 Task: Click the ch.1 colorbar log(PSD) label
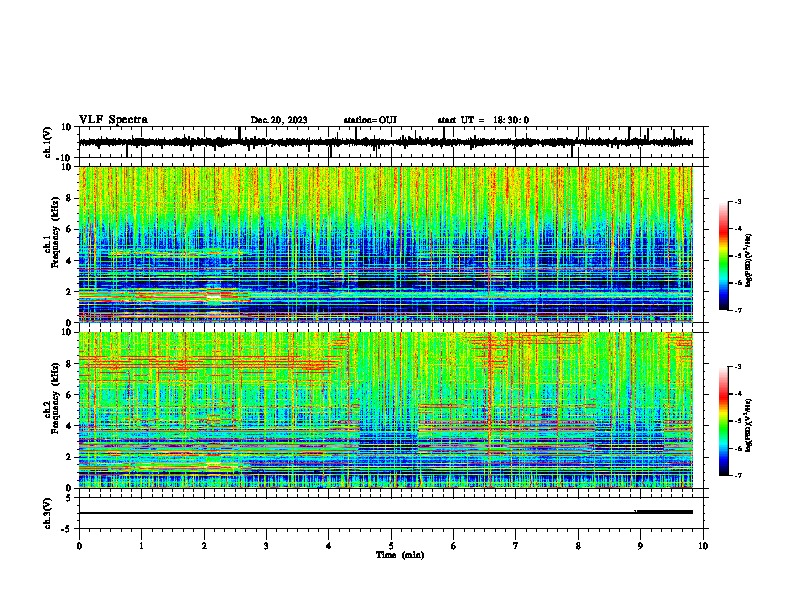click(748, 260)
